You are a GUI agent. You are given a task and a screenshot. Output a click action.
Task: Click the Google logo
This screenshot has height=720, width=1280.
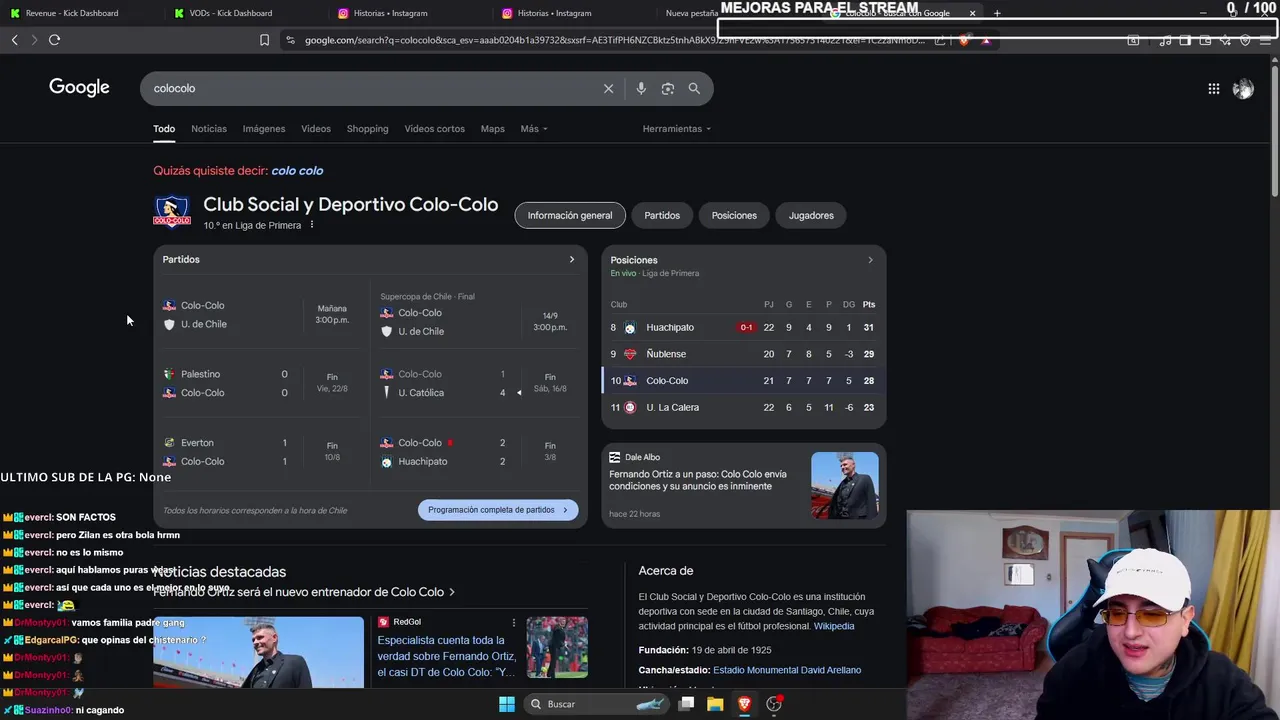point(79,88)
